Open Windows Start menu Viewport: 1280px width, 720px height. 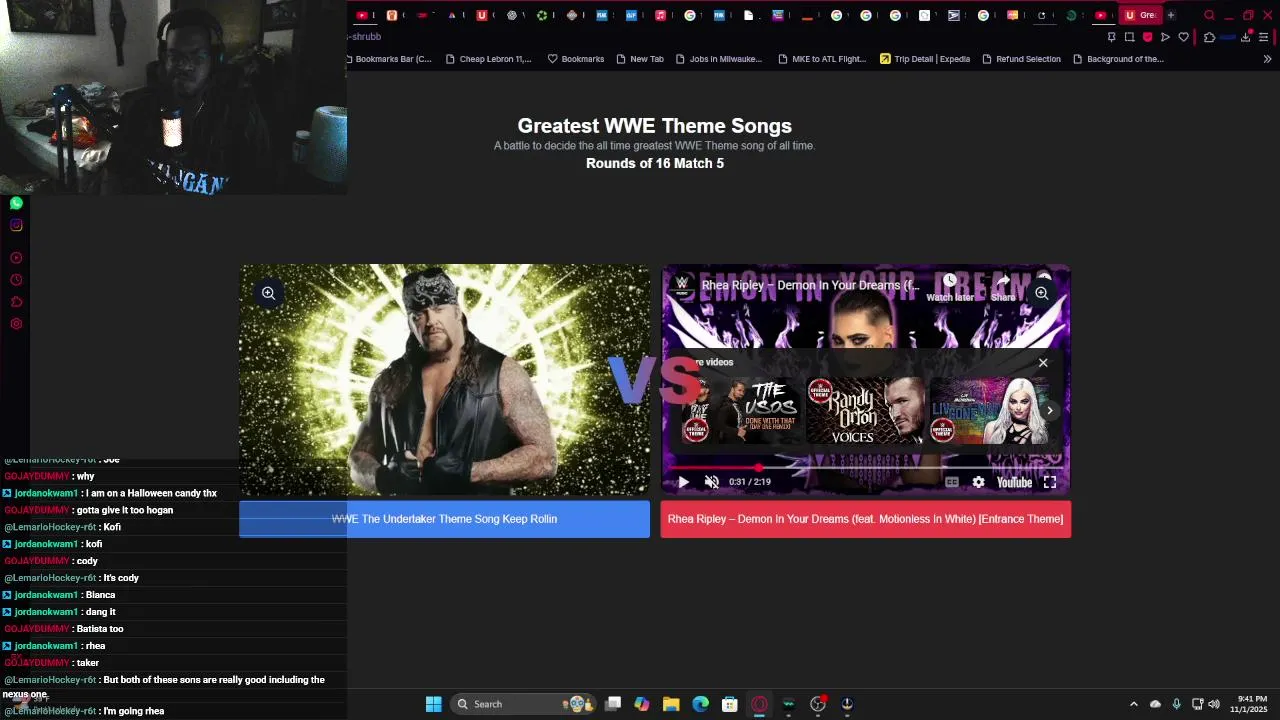[x=433, y=704]
